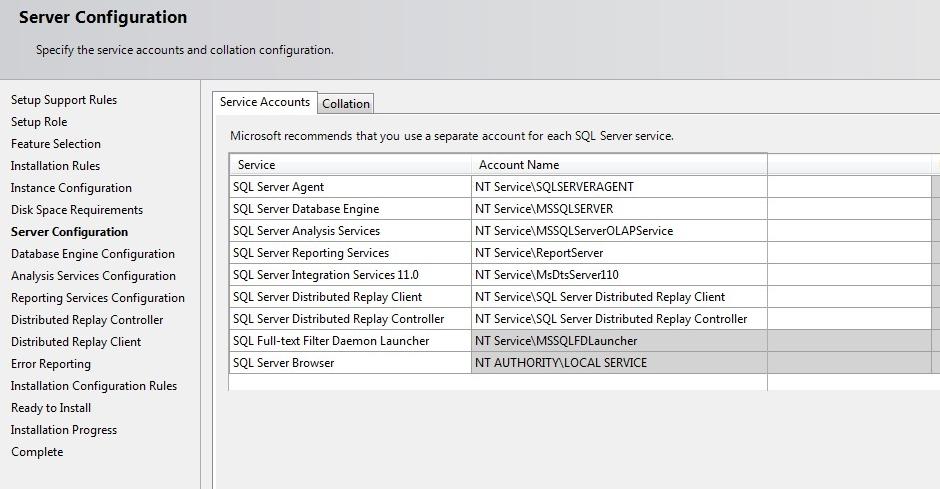940x489 pixels.
Task: Click Installation Rules step
Action: pos(55,166)
